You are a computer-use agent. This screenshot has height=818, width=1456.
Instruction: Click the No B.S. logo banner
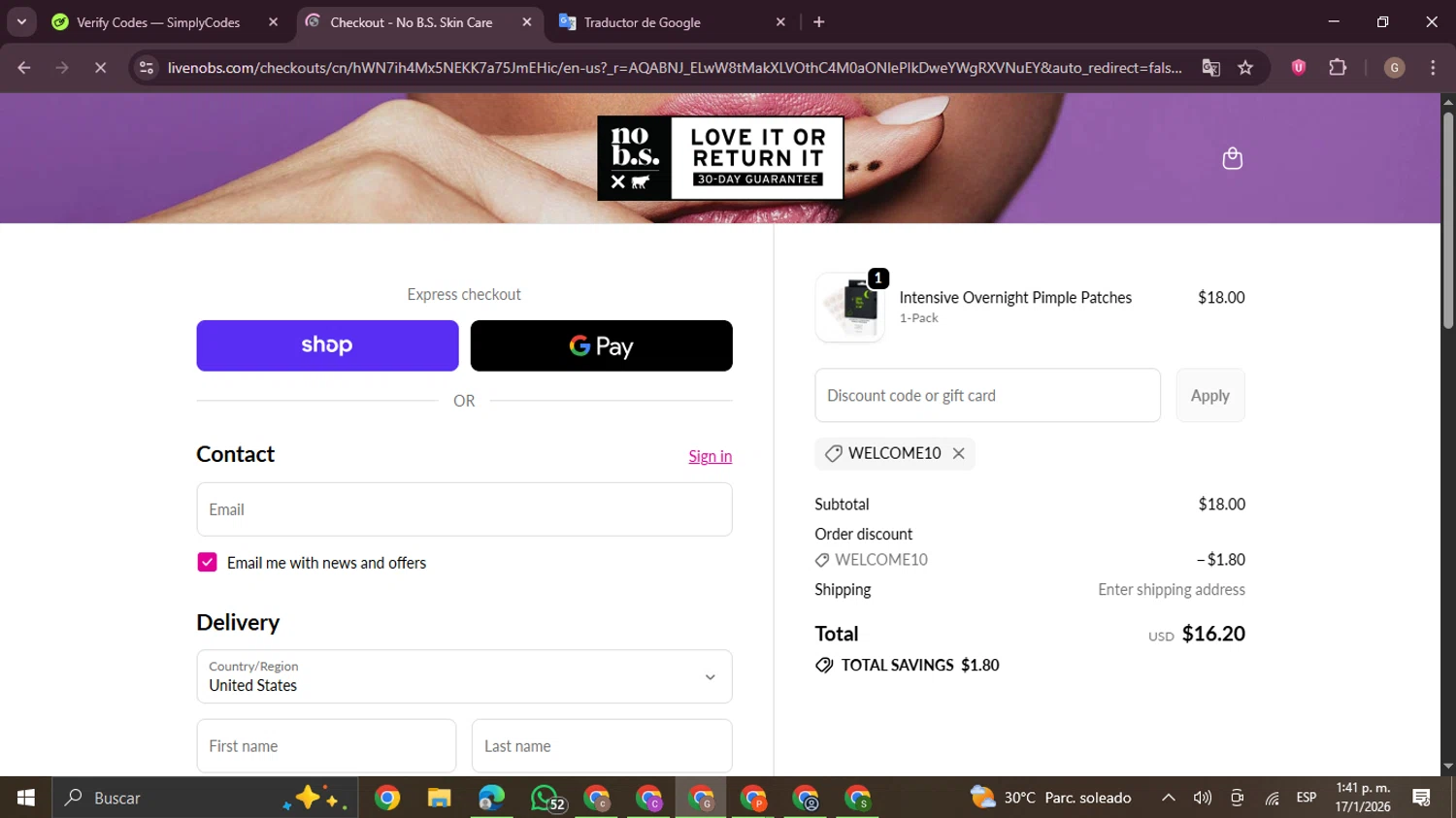(x=720, y=158)
